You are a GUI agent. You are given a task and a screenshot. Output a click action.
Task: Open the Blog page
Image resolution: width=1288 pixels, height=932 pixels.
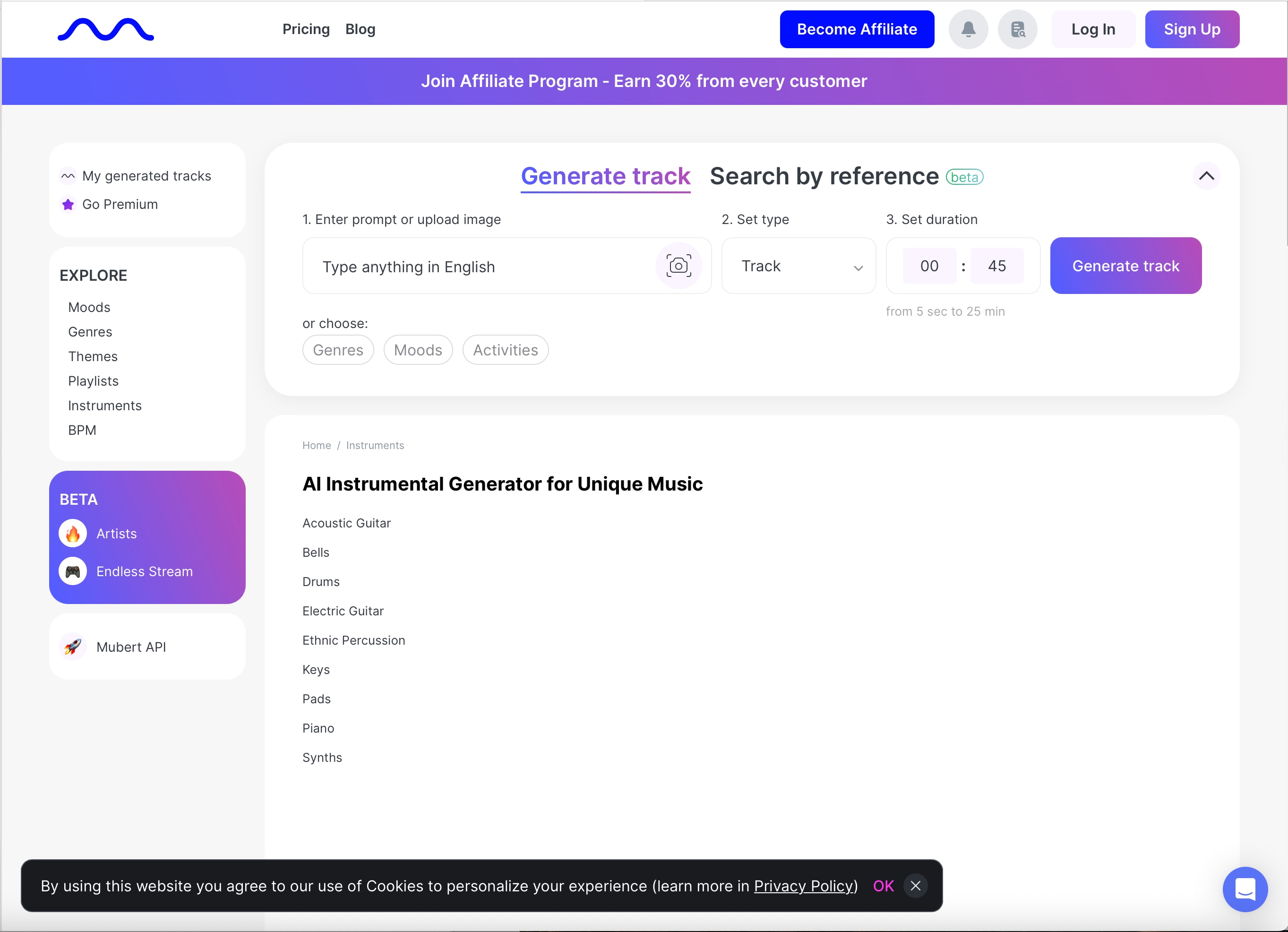(361, 29)
